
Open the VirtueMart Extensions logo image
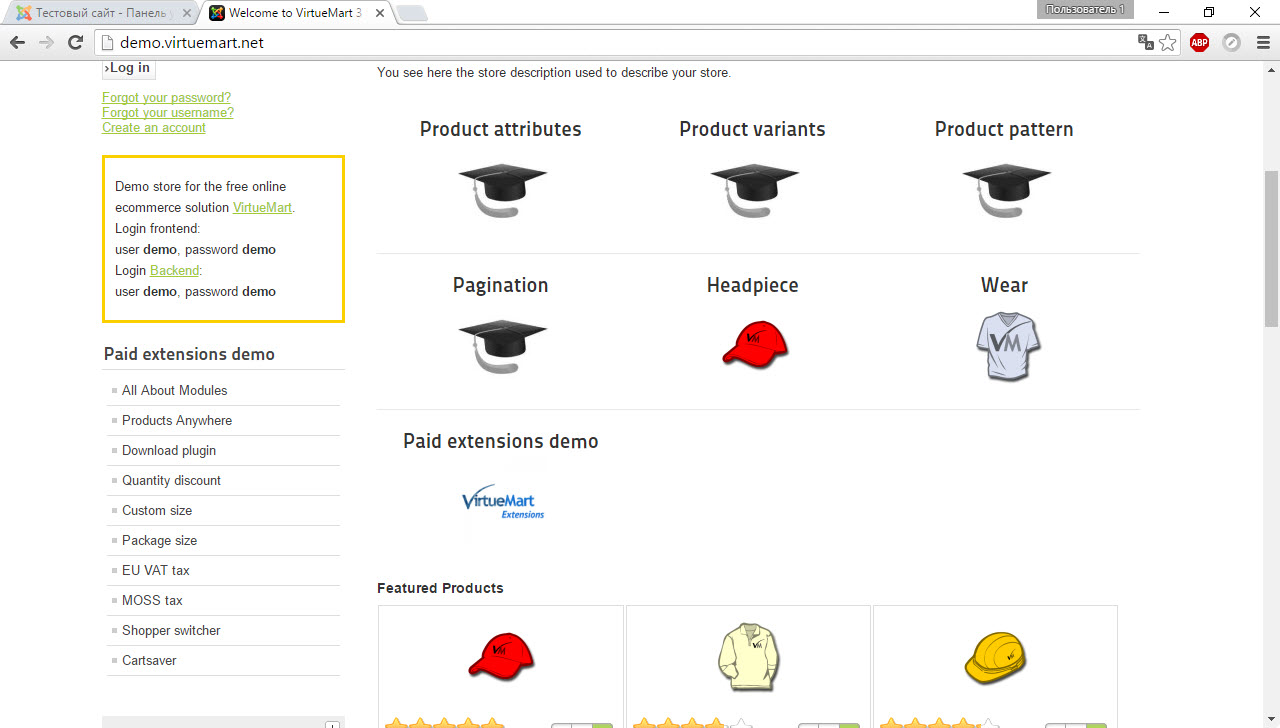coord(502,501)
